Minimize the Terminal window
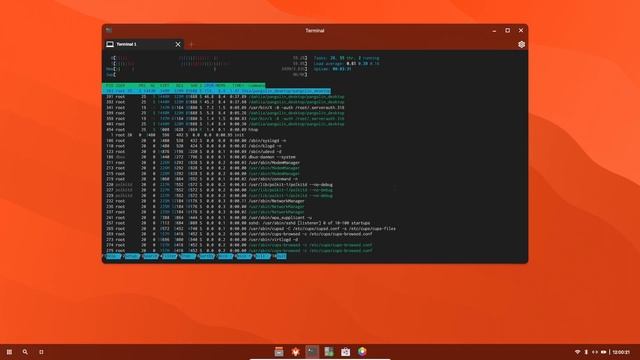The width and height of the screenshot is (640, 360). coord(494,30)
